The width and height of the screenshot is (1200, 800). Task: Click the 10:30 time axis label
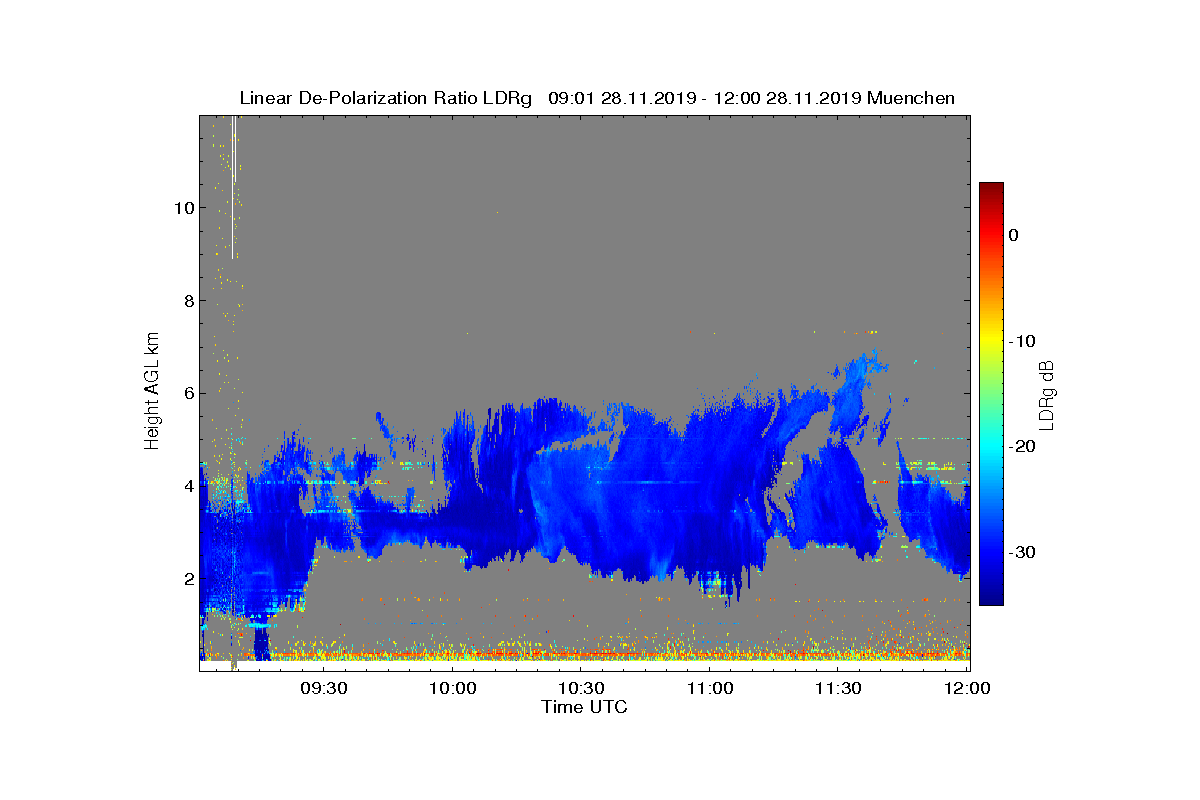(581, 688)
